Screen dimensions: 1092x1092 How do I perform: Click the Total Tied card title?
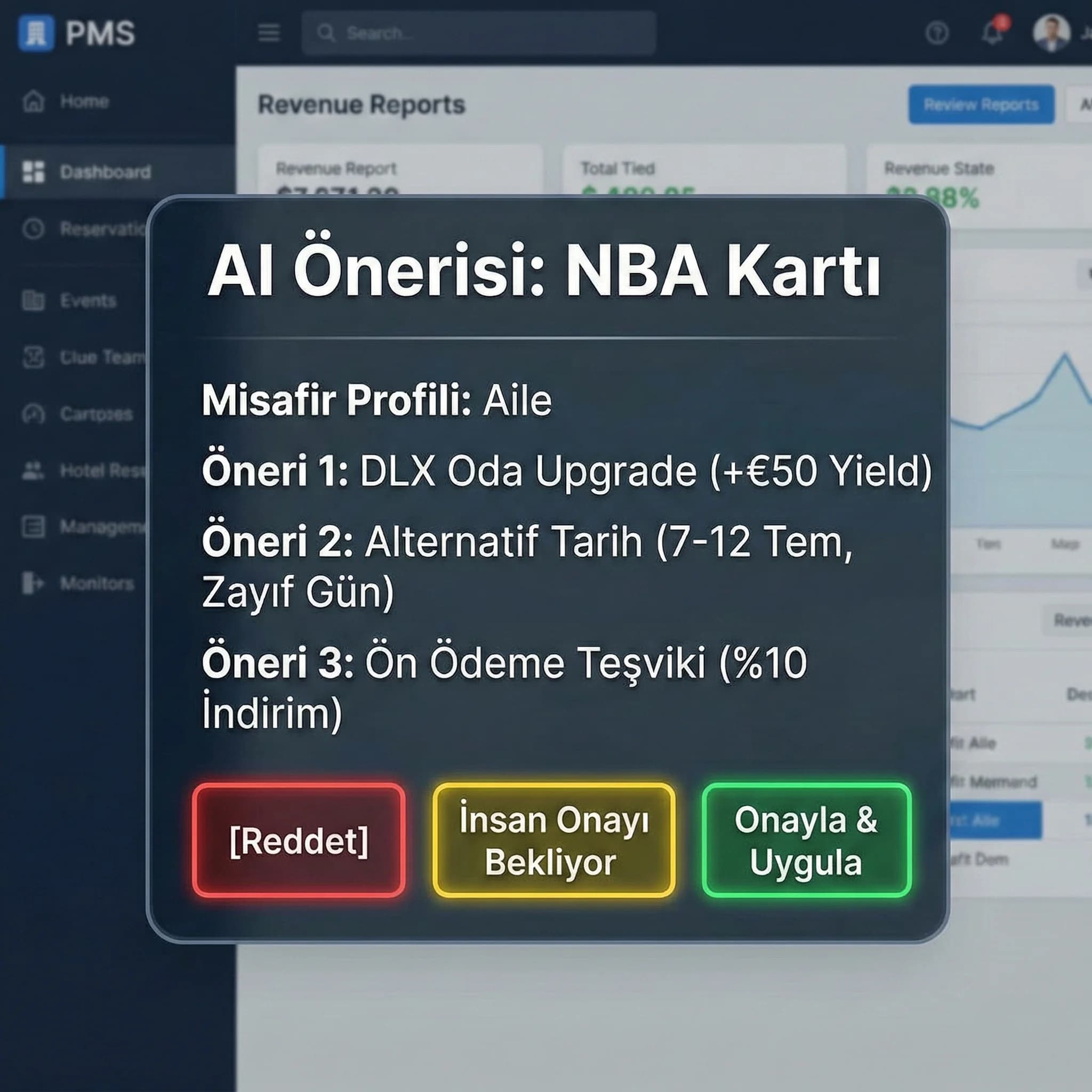click(x=618, y=168)
